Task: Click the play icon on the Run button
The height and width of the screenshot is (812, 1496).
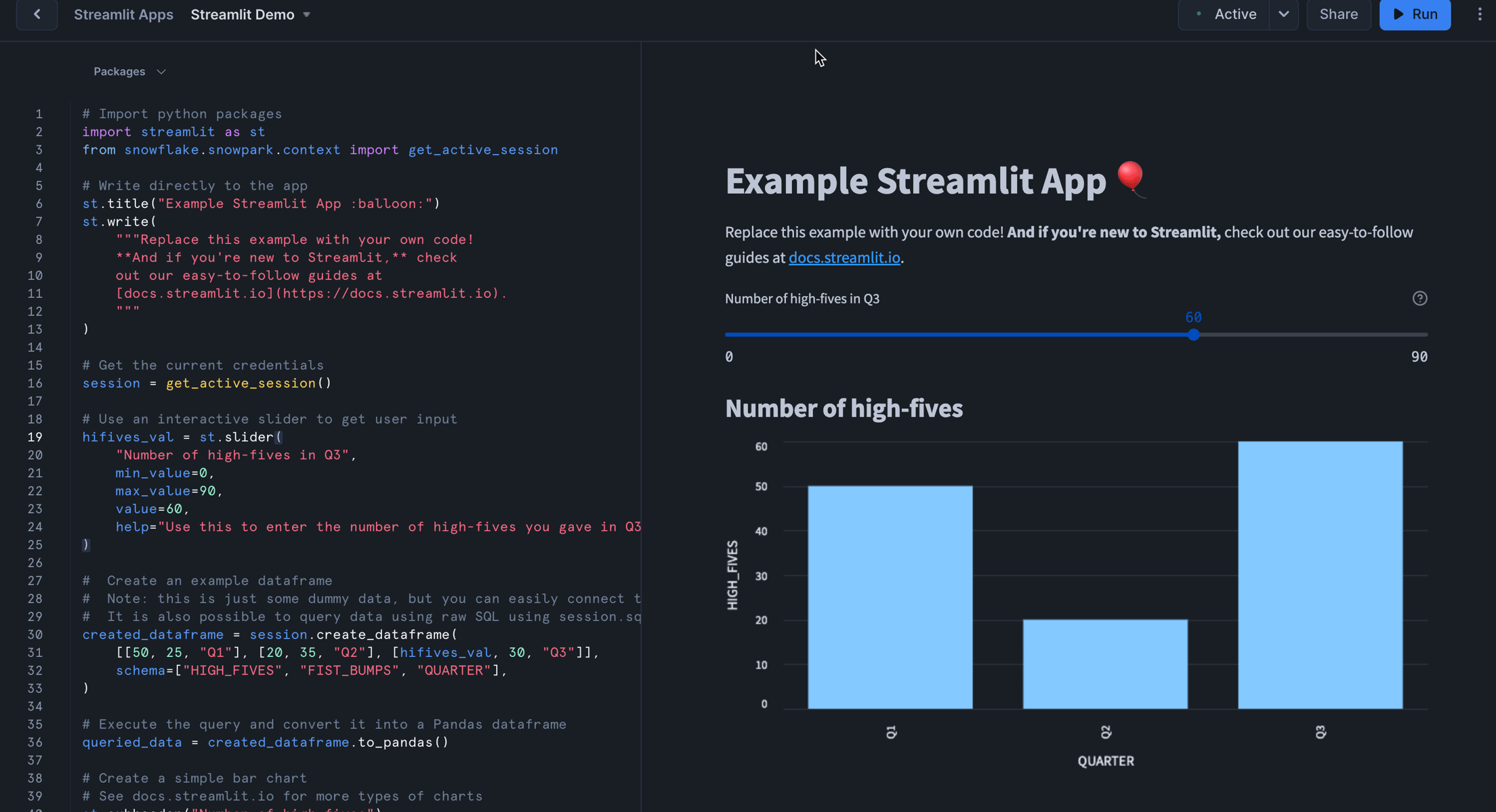Action: [1398, 14]
